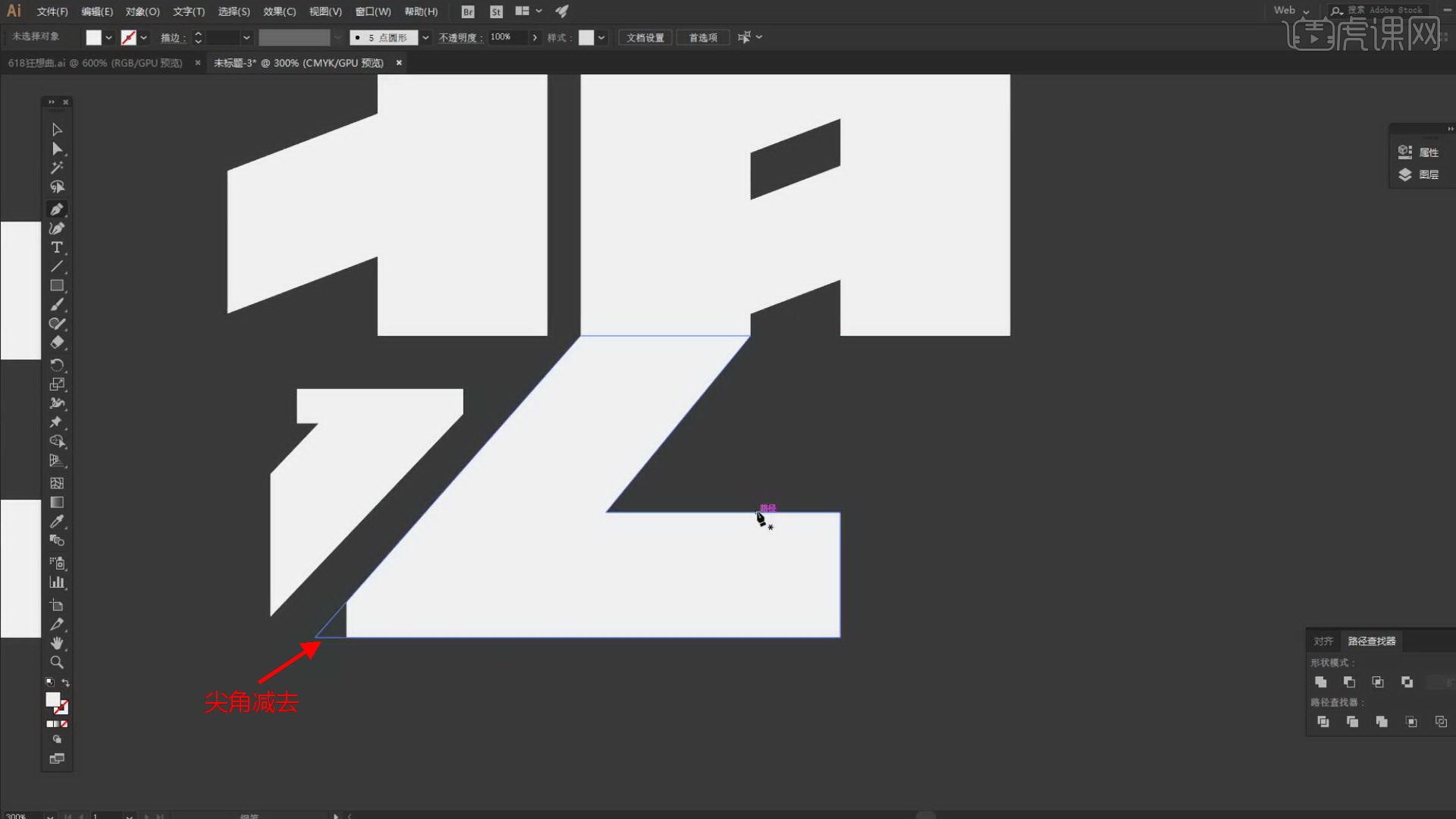1456x819 pixels.
Task: Swap fill and stroke colors
Action: pos(66,682)
